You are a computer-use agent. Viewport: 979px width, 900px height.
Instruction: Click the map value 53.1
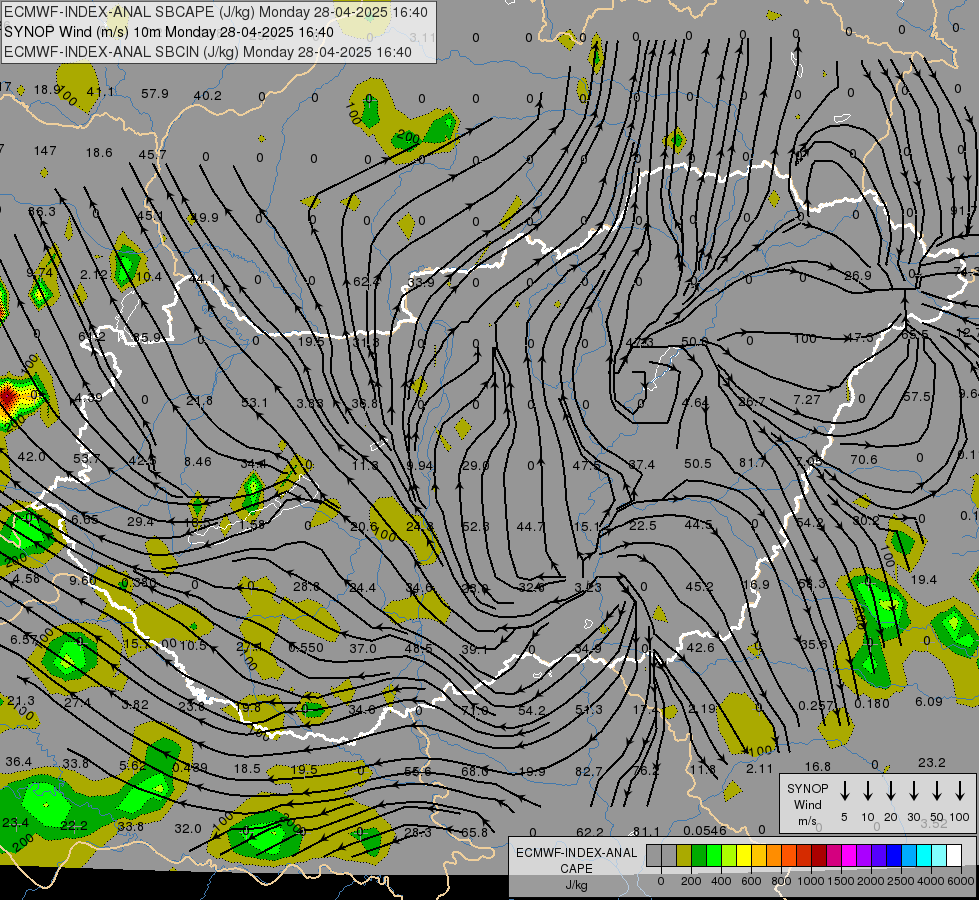pos(255,403)
